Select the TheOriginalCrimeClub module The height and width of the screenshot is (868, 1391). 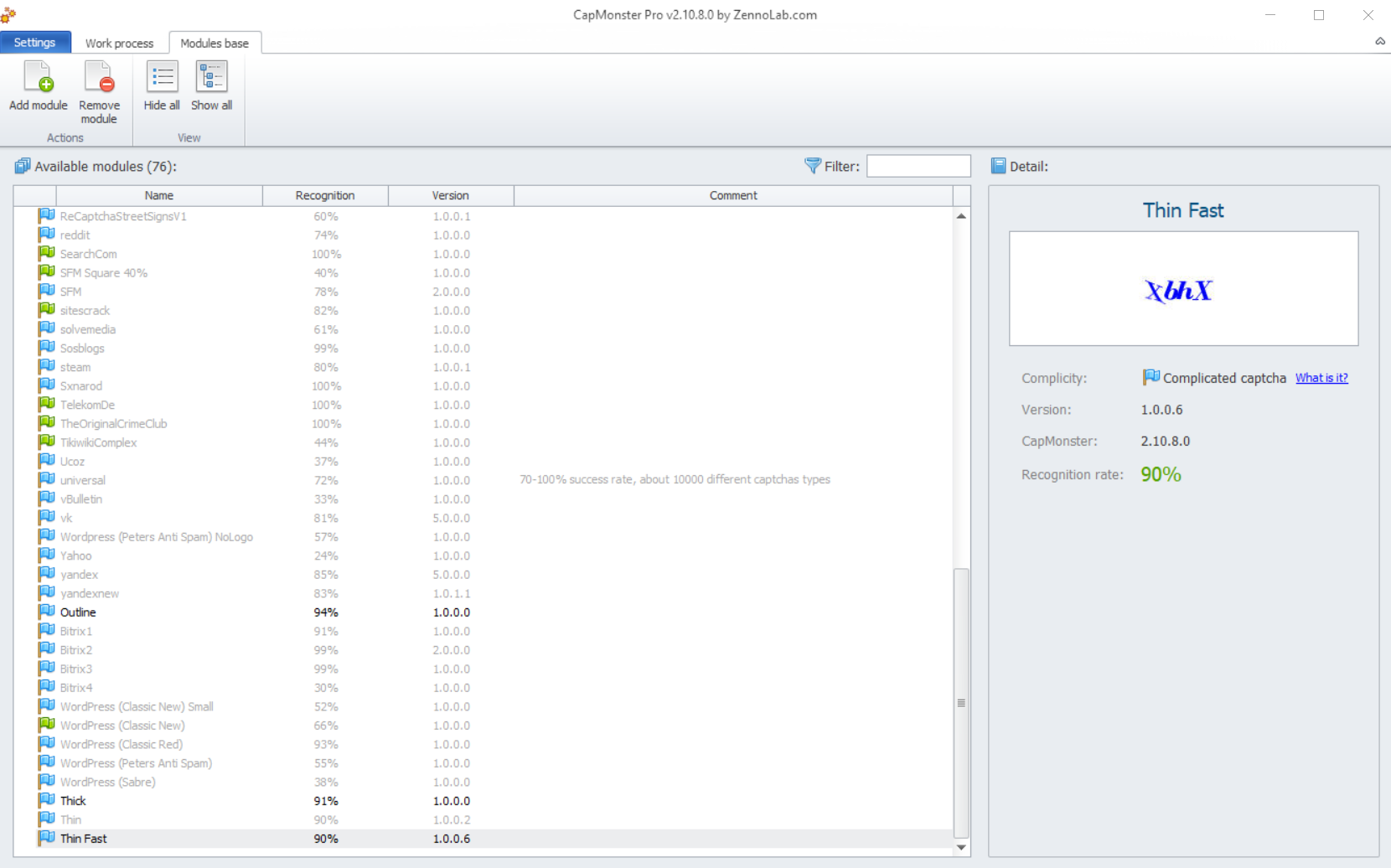coord(483,423)
